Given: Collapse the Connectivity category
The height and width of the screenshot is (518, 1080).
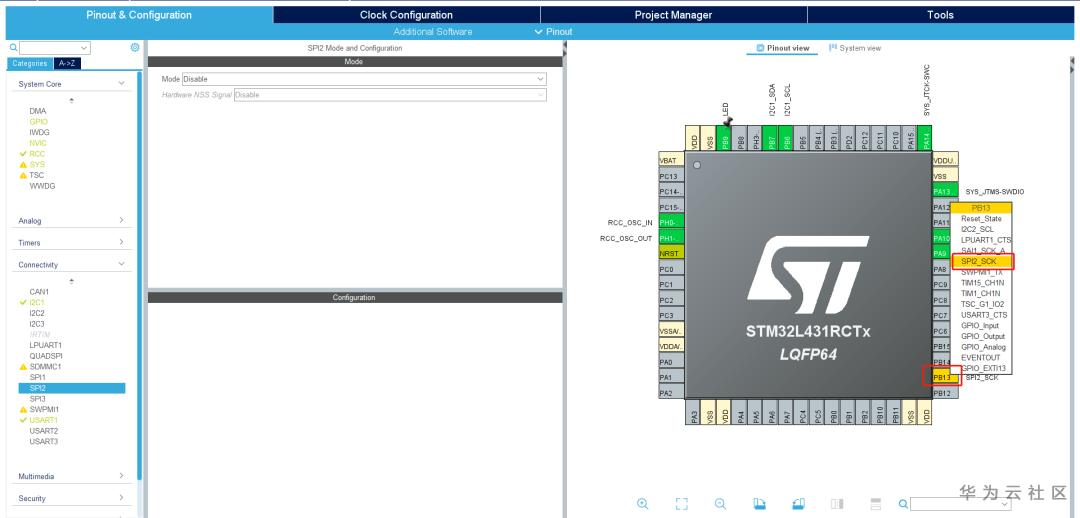Looking at the screenshot, I should 122,265.
